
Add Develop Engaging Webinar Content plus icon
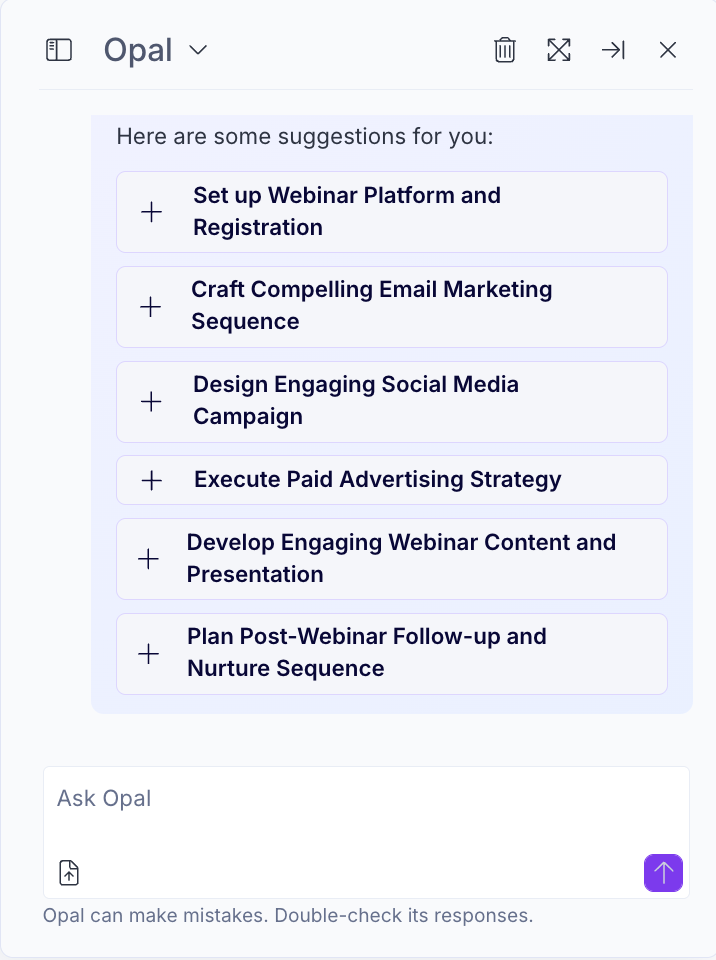[148, 559]
